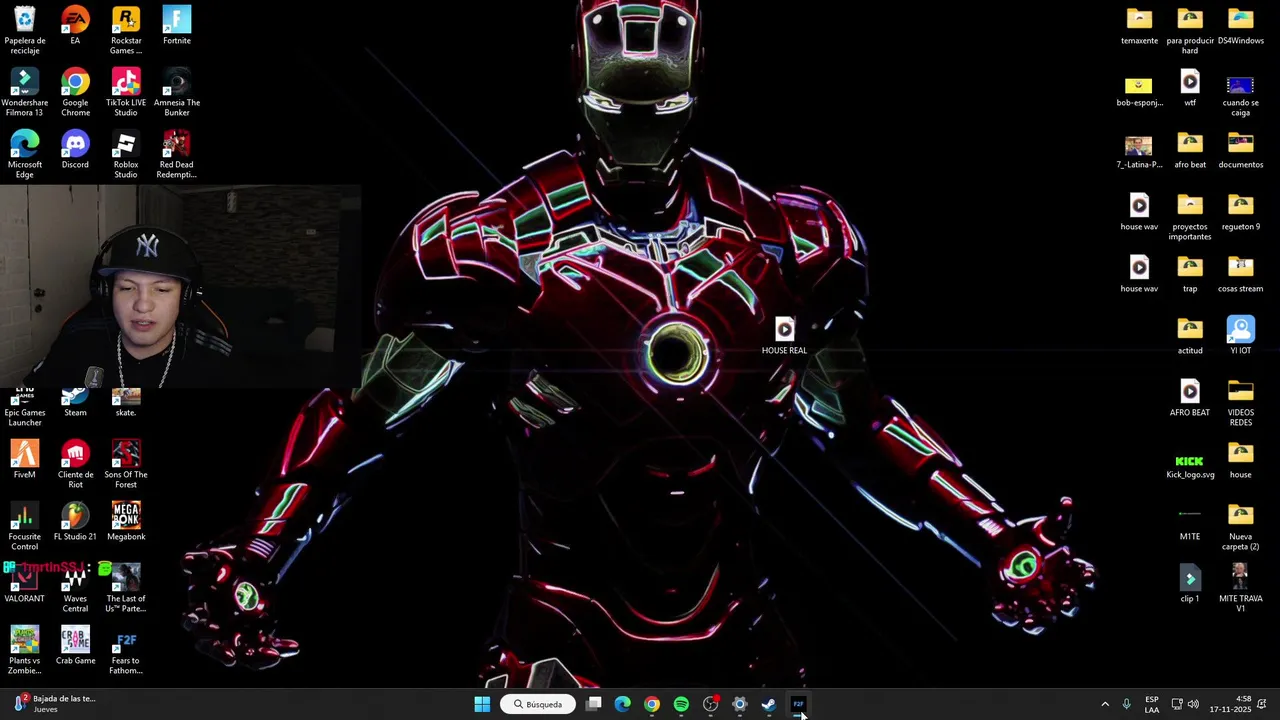This screenshot has width=1280, height=720.
Task: Select the VALORANT desktop icon
Action: pos(24,584)
